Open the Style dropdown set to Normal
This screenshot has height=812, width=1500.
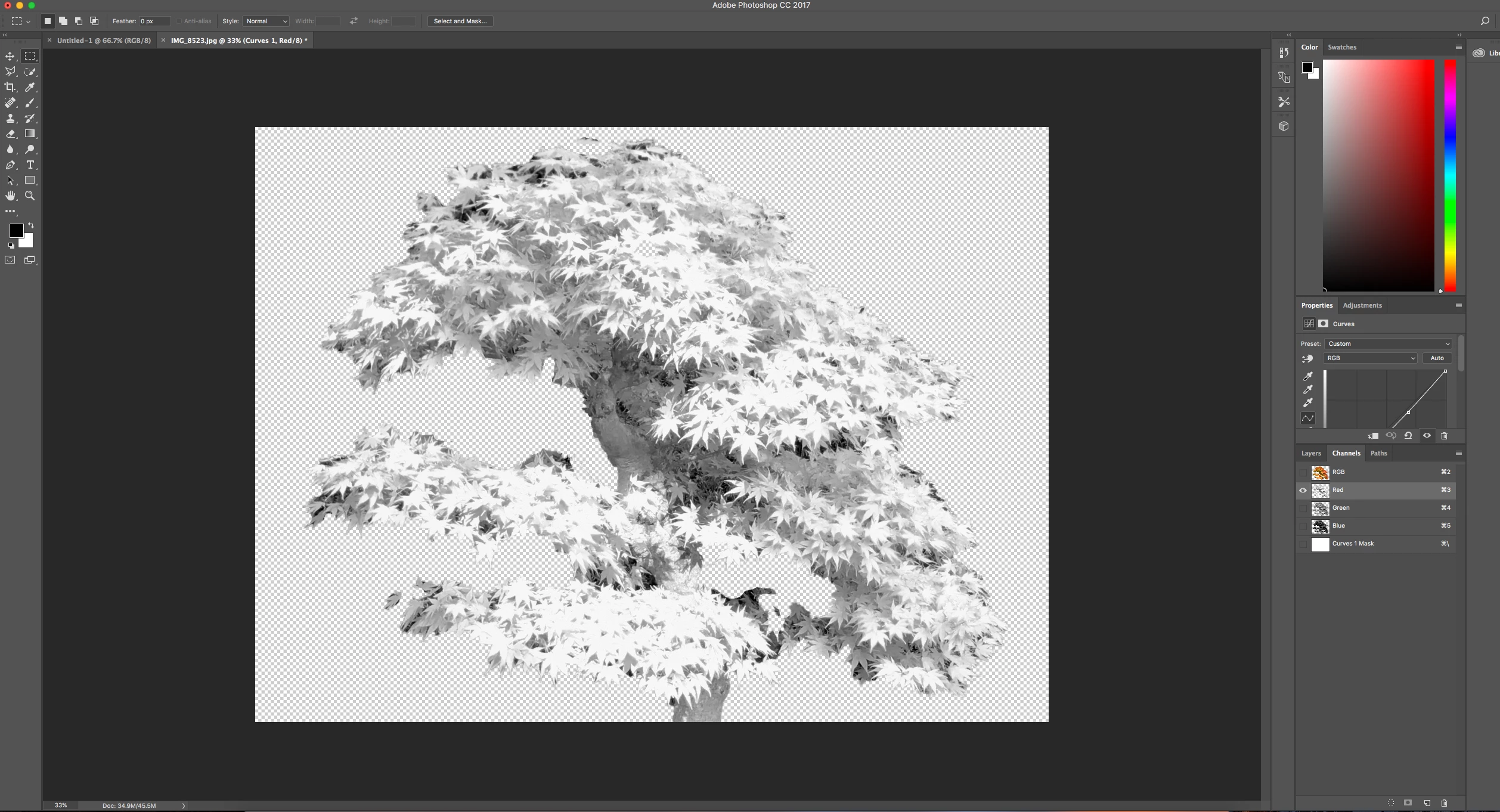point(266,21)
